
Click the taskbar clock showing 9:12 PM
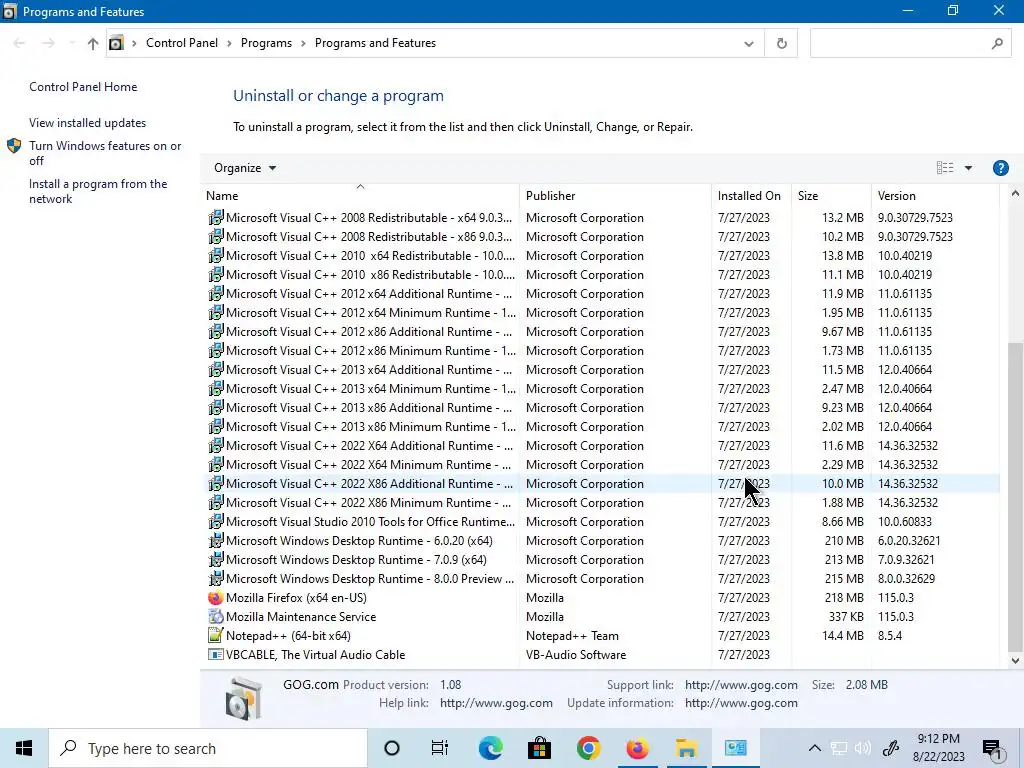click(938, 748)
